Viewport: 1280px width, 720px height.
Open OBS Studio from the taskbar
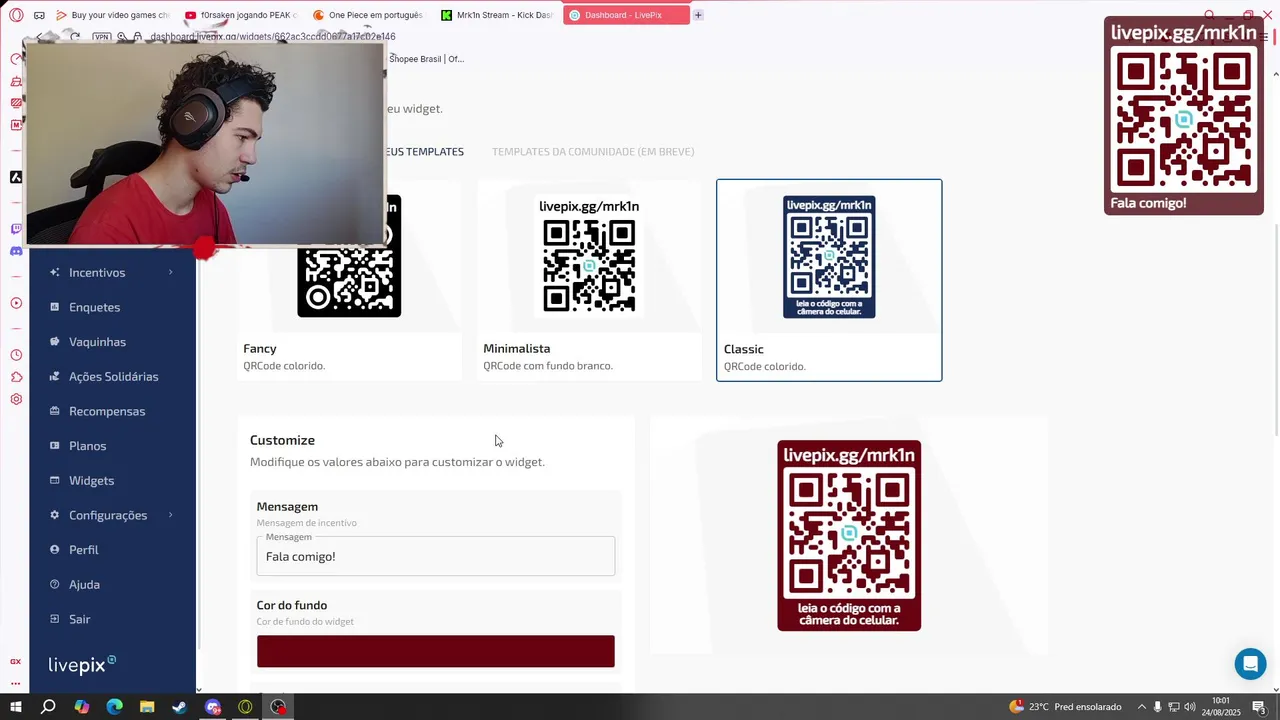point(278,707)
